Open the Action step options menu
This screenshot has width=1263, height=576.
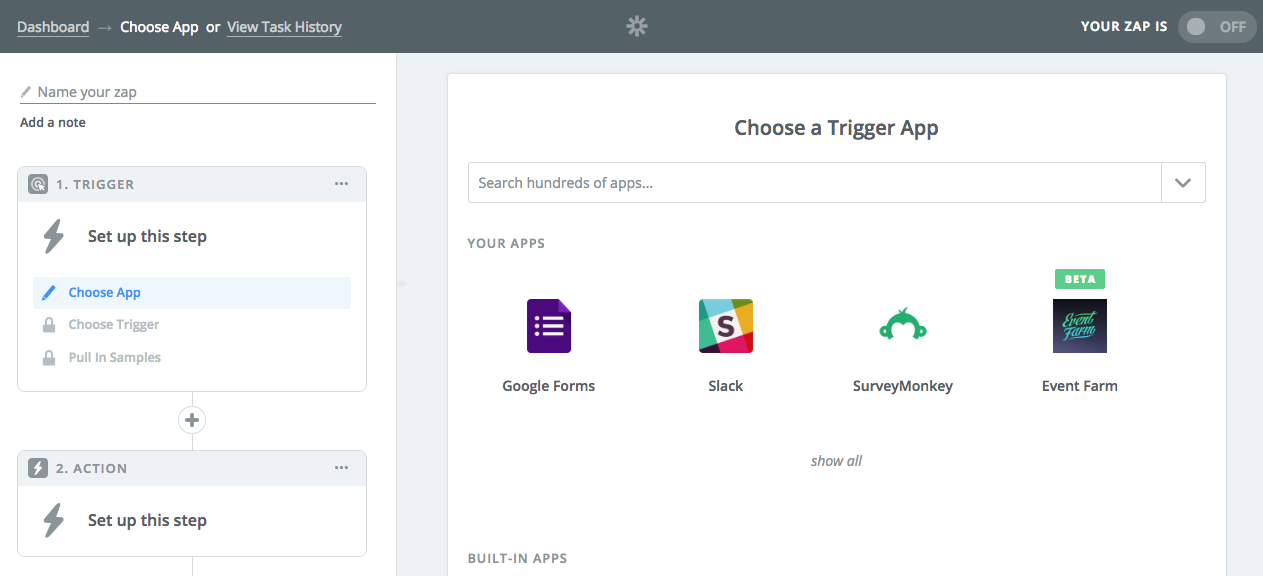click(342, 468)
